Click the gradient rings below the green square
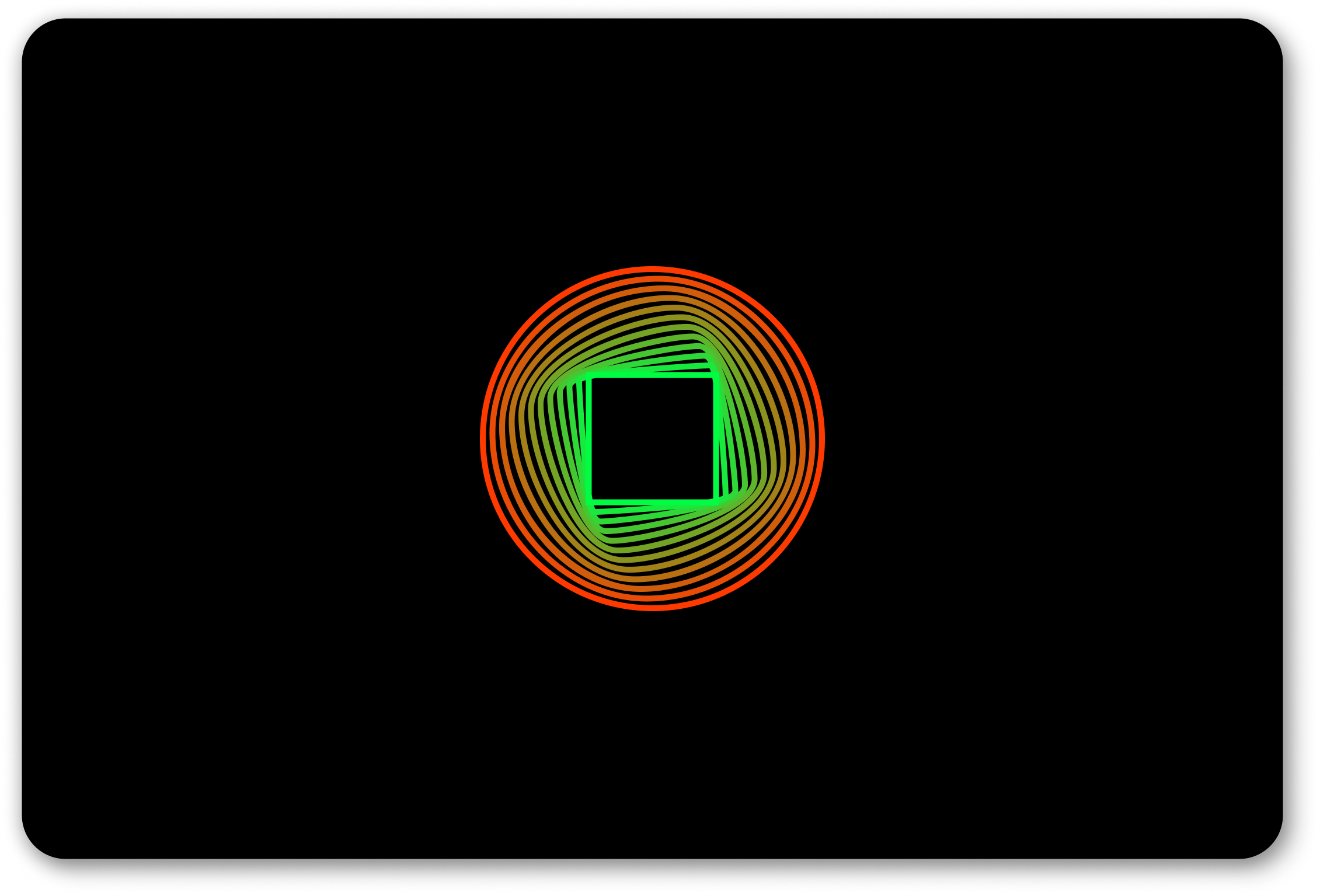The width and height of the screenshot is (1320, 896). [x=652, y=555]
